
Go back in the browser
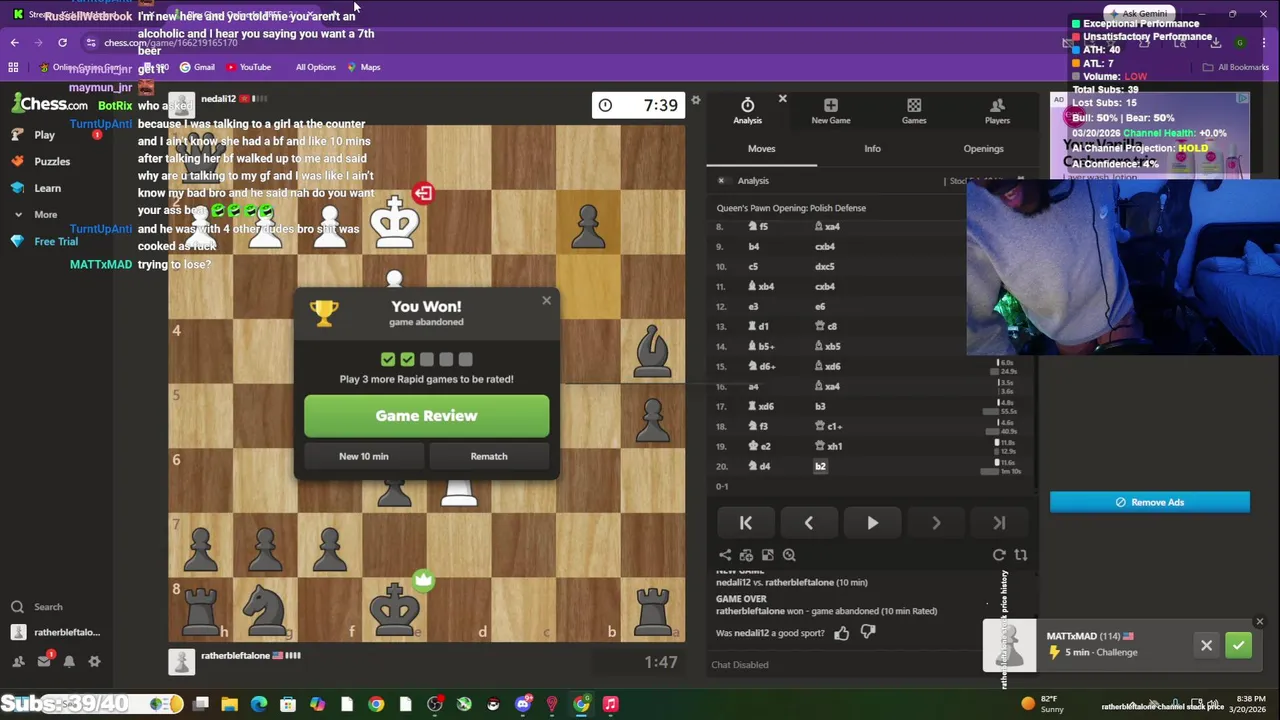pos(14,42)
